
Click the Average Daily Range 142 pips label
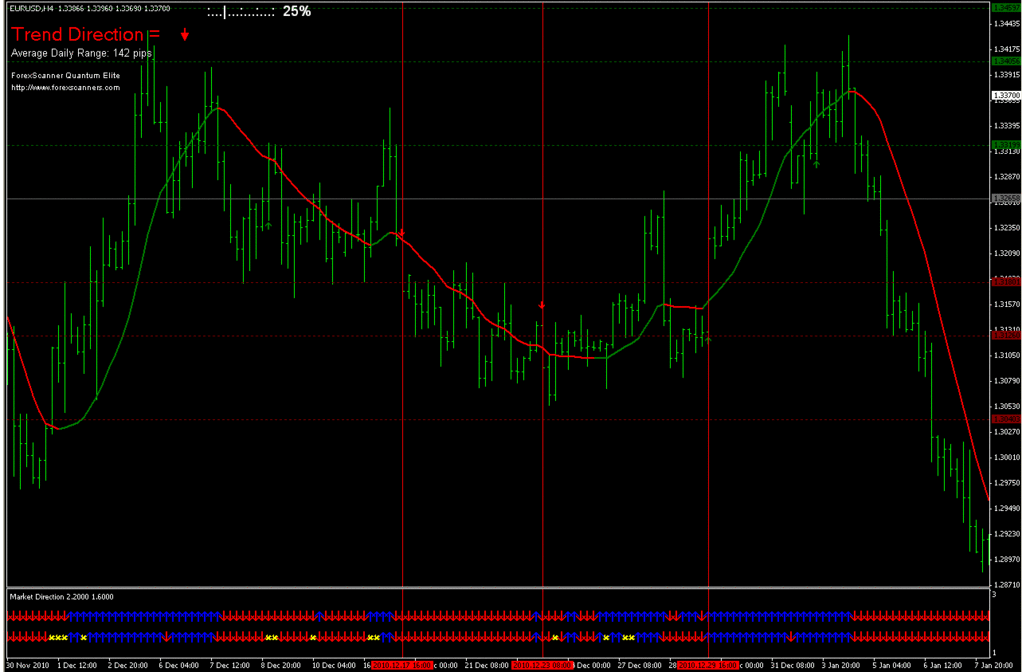[80, 52]
